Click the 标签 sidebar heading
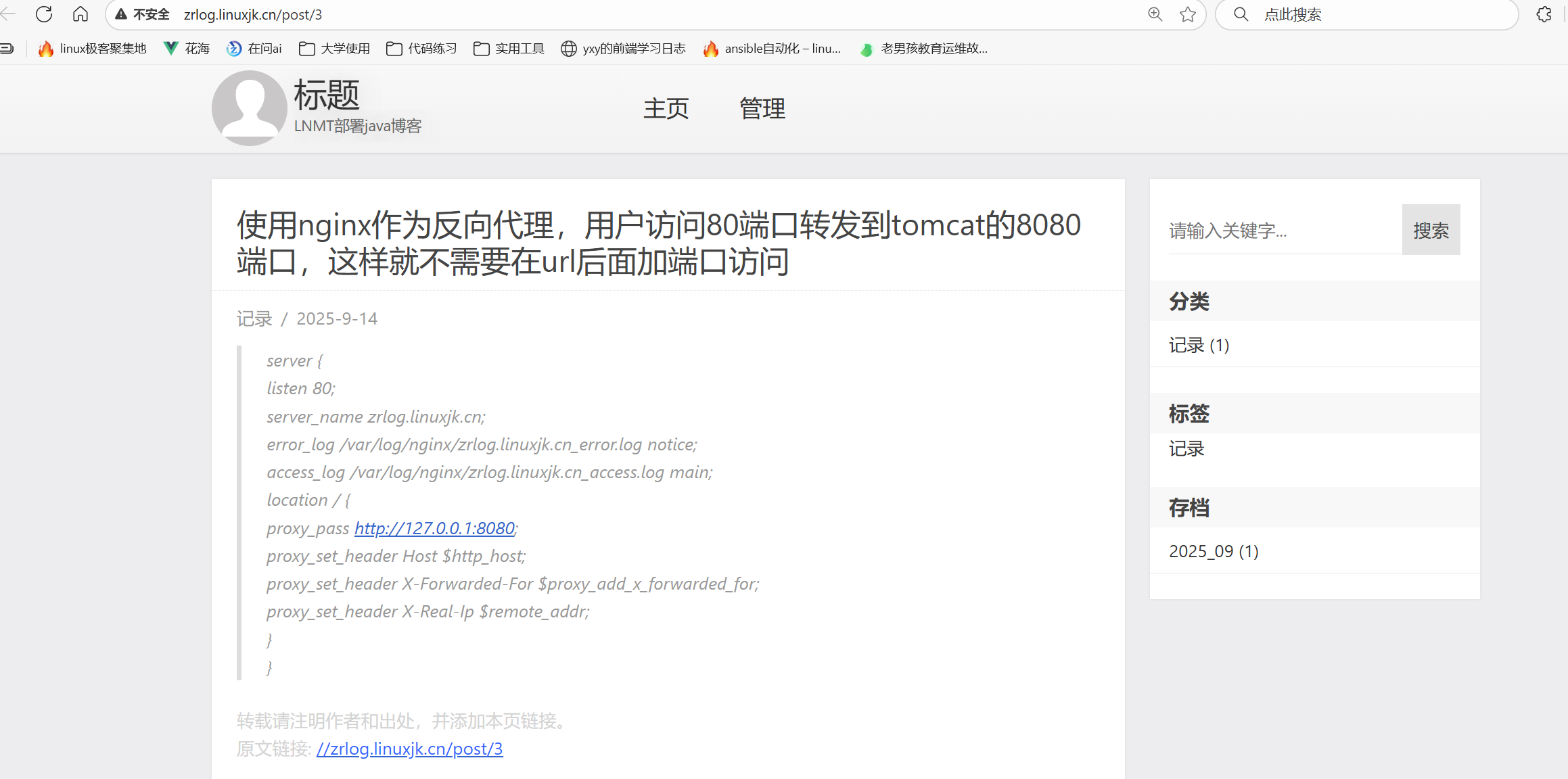The image size is (1568, 779). pos(1189,413)
